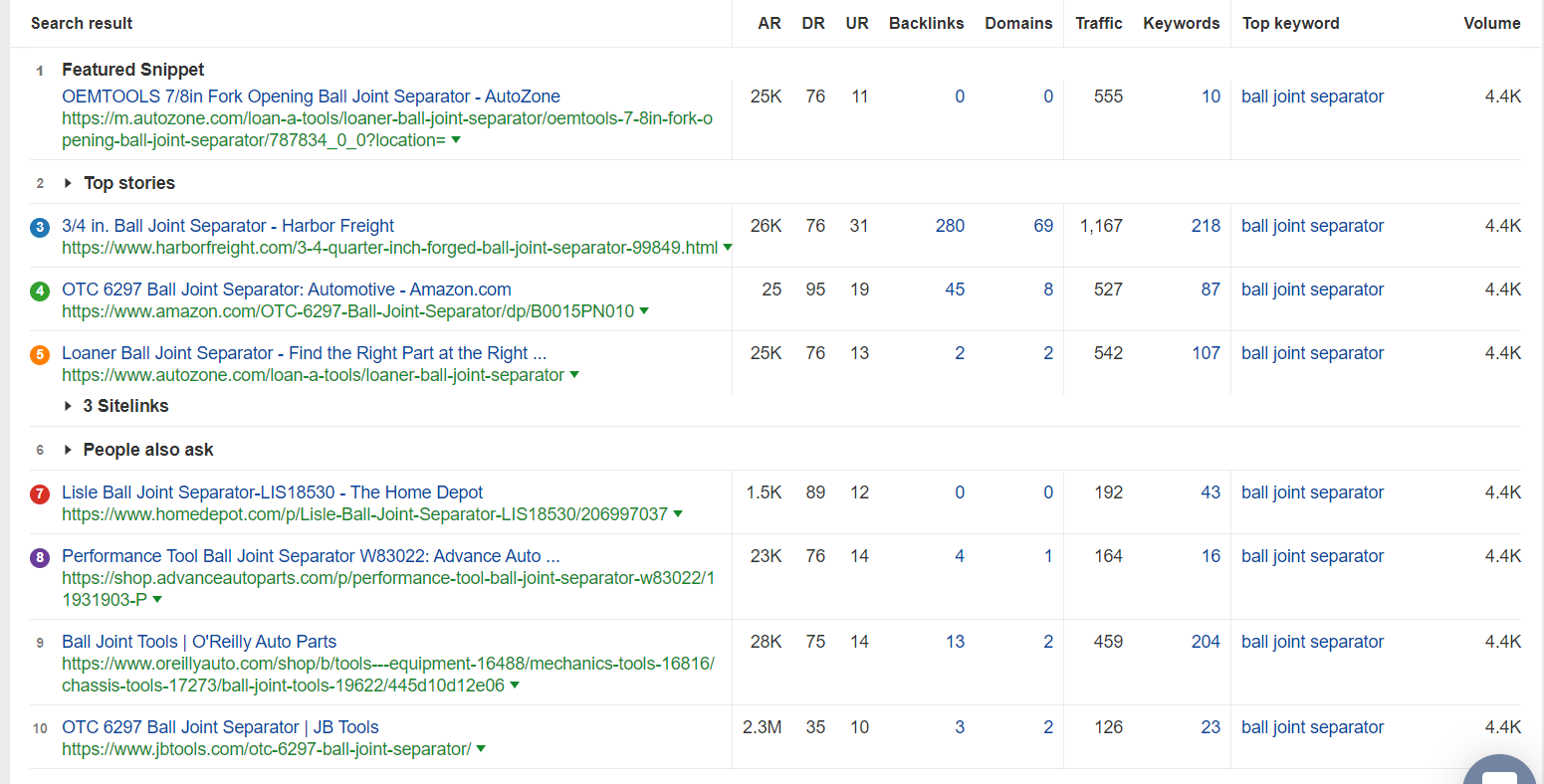Click the Keywords column header
1544x784 pixels.
point(1182,23)
